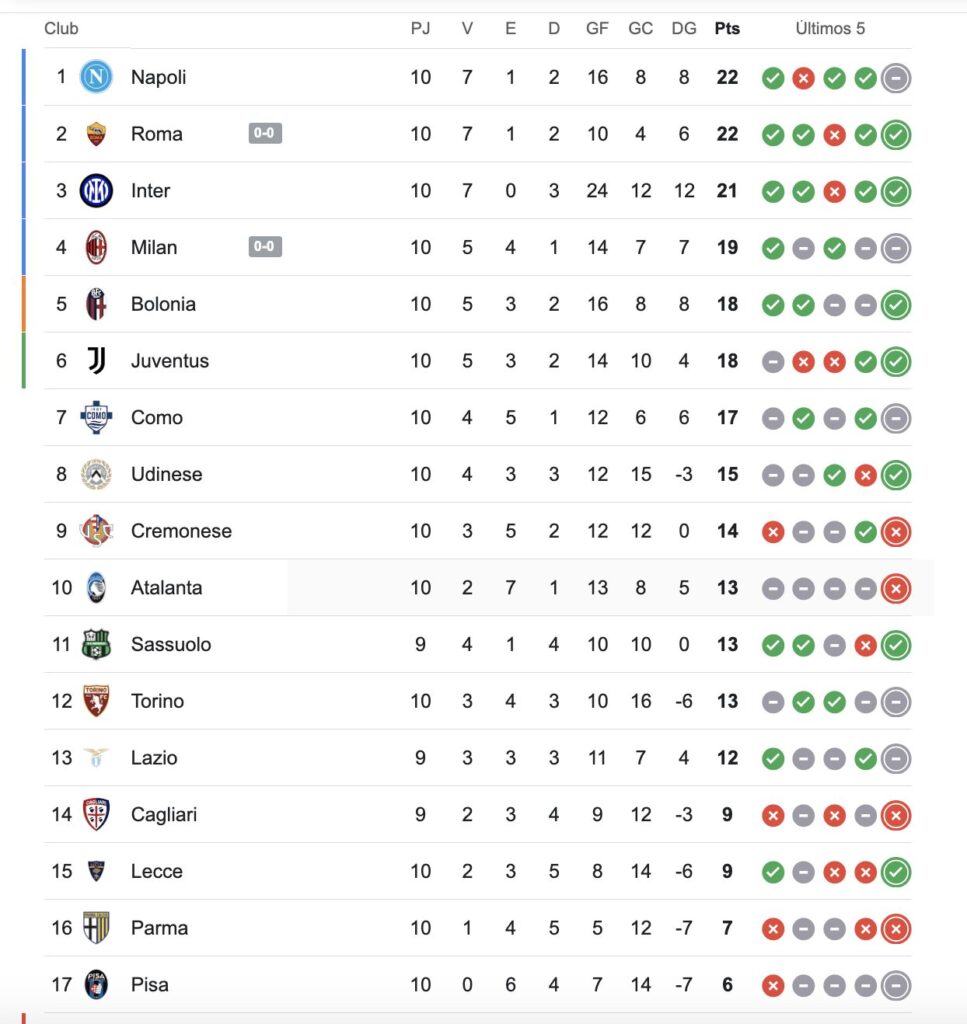
Task: Click the Pts column header
Action: coord(727,28)
